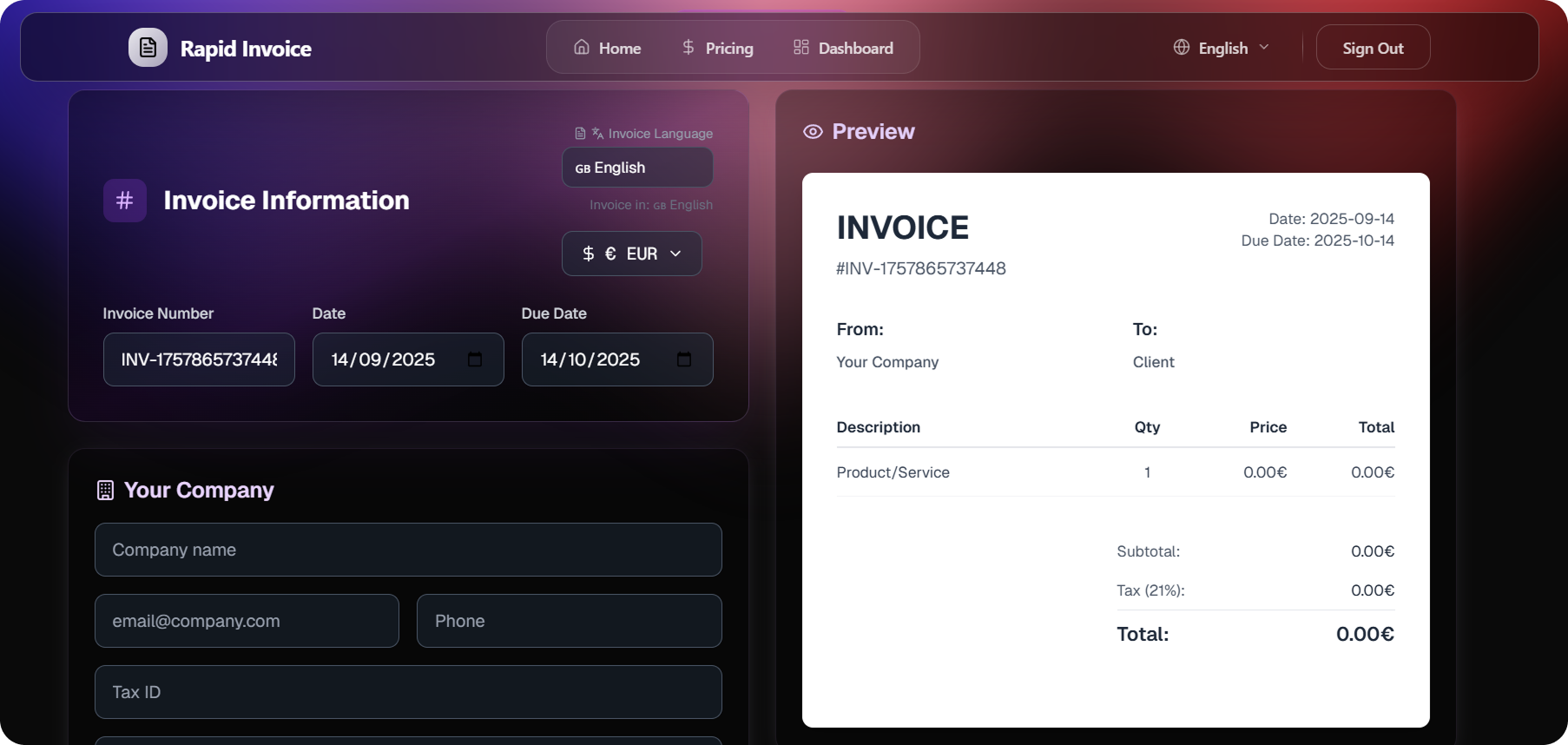Click the Rapid Invoice logo icon
1568x745 pixels.
coord(148,48)
